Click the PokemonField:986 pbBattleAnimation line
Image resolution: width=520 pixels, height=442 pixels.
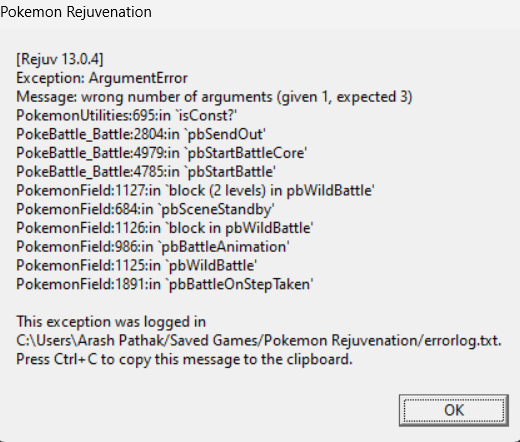(x=153, y=247)
